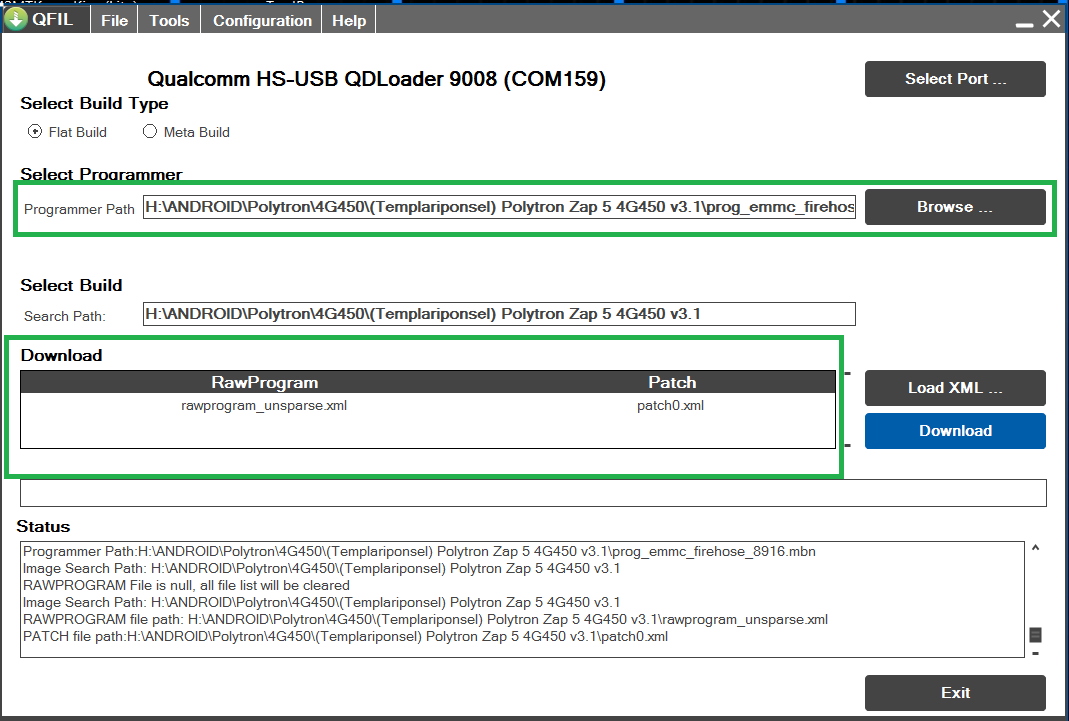Viewport: 1069px width, 721px height.
Task: Click the Load XML button
Action: tap(955, 388)
